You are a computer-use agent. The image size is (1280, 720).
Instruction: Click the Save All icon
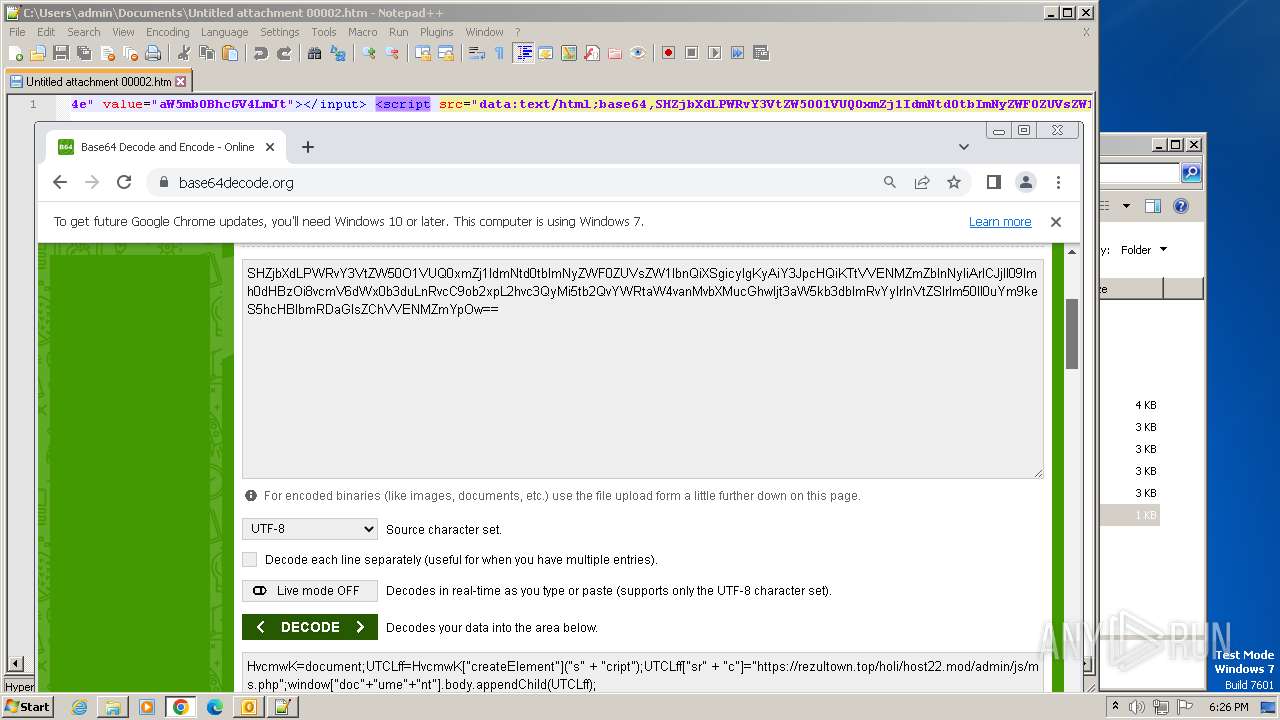tap(84, 53)
